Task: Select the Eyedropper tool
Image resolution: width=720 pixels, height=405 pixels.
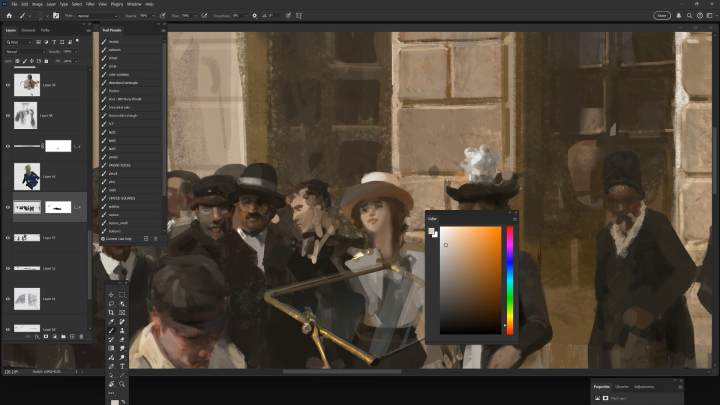Action: [x=111, y=321]
